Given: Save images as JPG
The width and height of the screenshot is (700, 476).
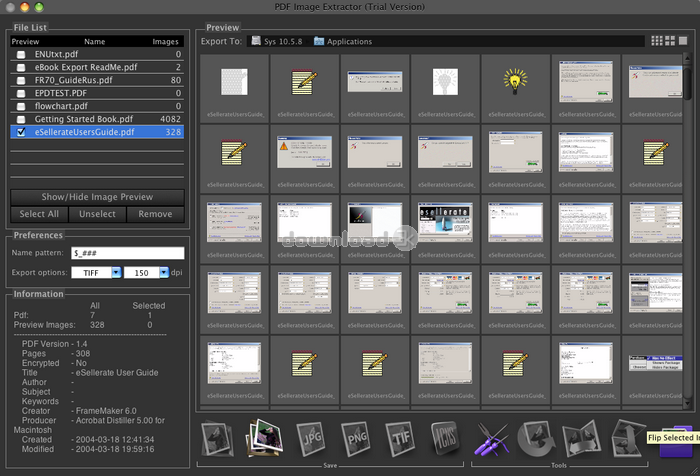Looking at the screenshot, I should coord(311,439).
